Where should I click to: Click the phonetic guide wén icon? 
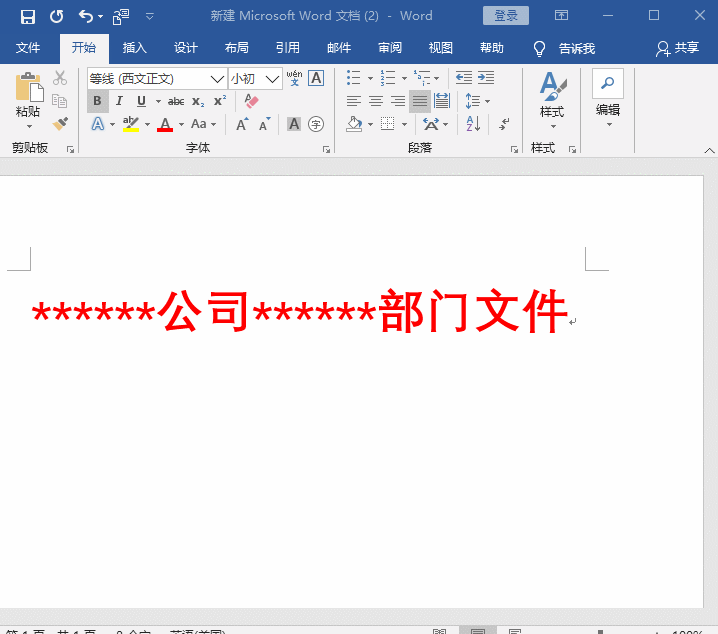[x=294, y=78]
